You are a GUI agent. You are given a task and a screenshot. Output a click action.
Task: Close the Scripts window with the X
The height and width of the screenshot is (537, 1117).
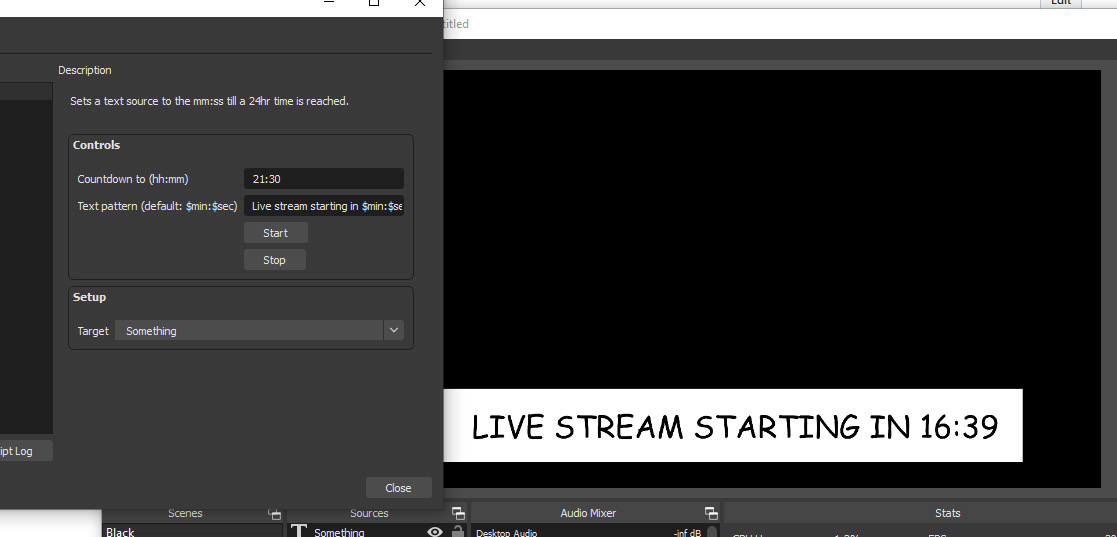click(x=420, y=2)
